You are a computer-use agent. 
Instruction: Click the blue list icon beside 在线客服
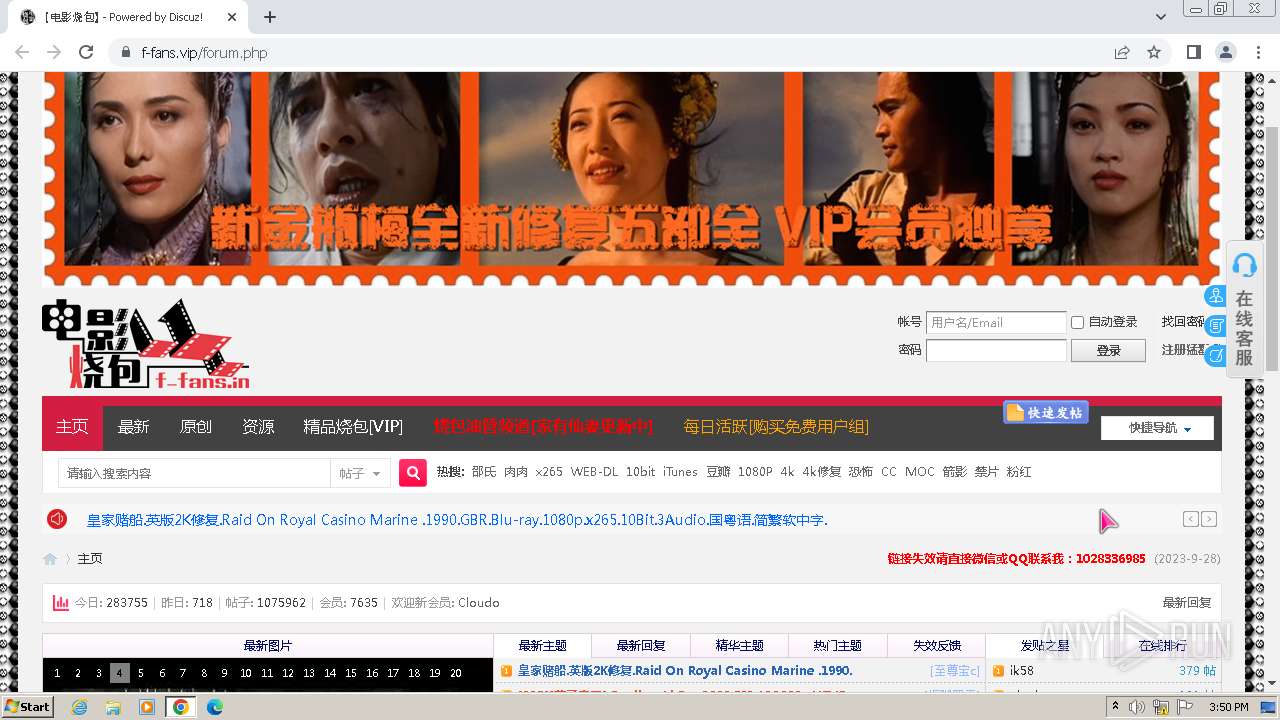(x=1215, y=326)
